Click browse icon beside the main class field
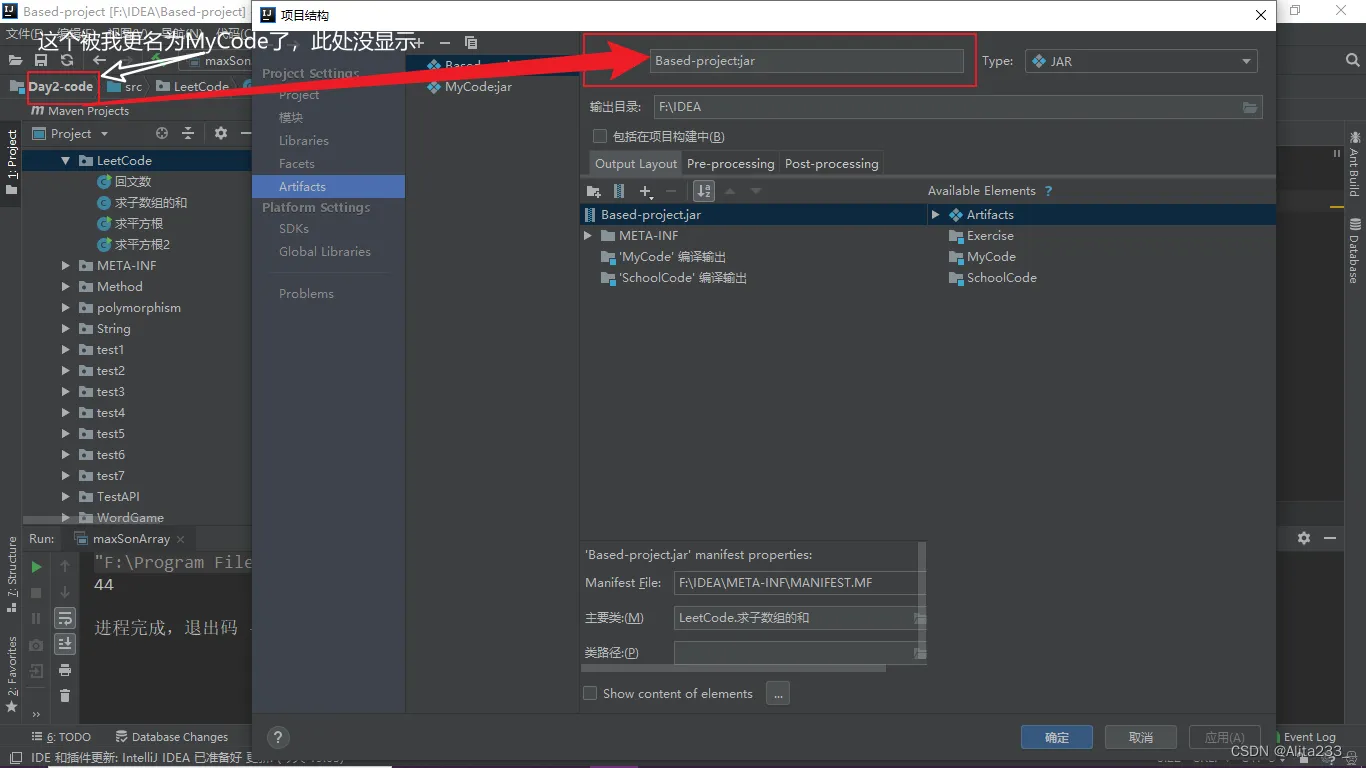 tap(919, 618)
